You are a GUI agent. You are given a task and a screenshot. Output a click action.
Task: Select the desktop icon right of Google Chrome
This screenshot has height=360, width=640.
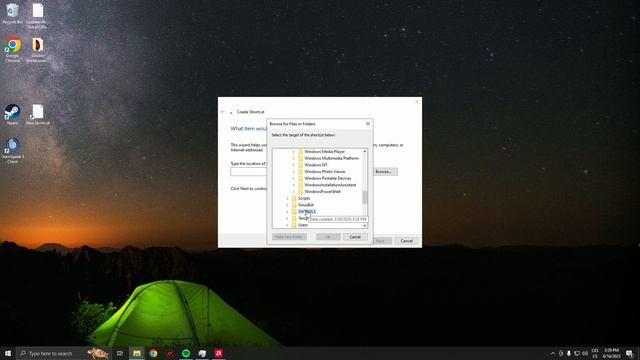pyautogui.click(x=37, y=50)
